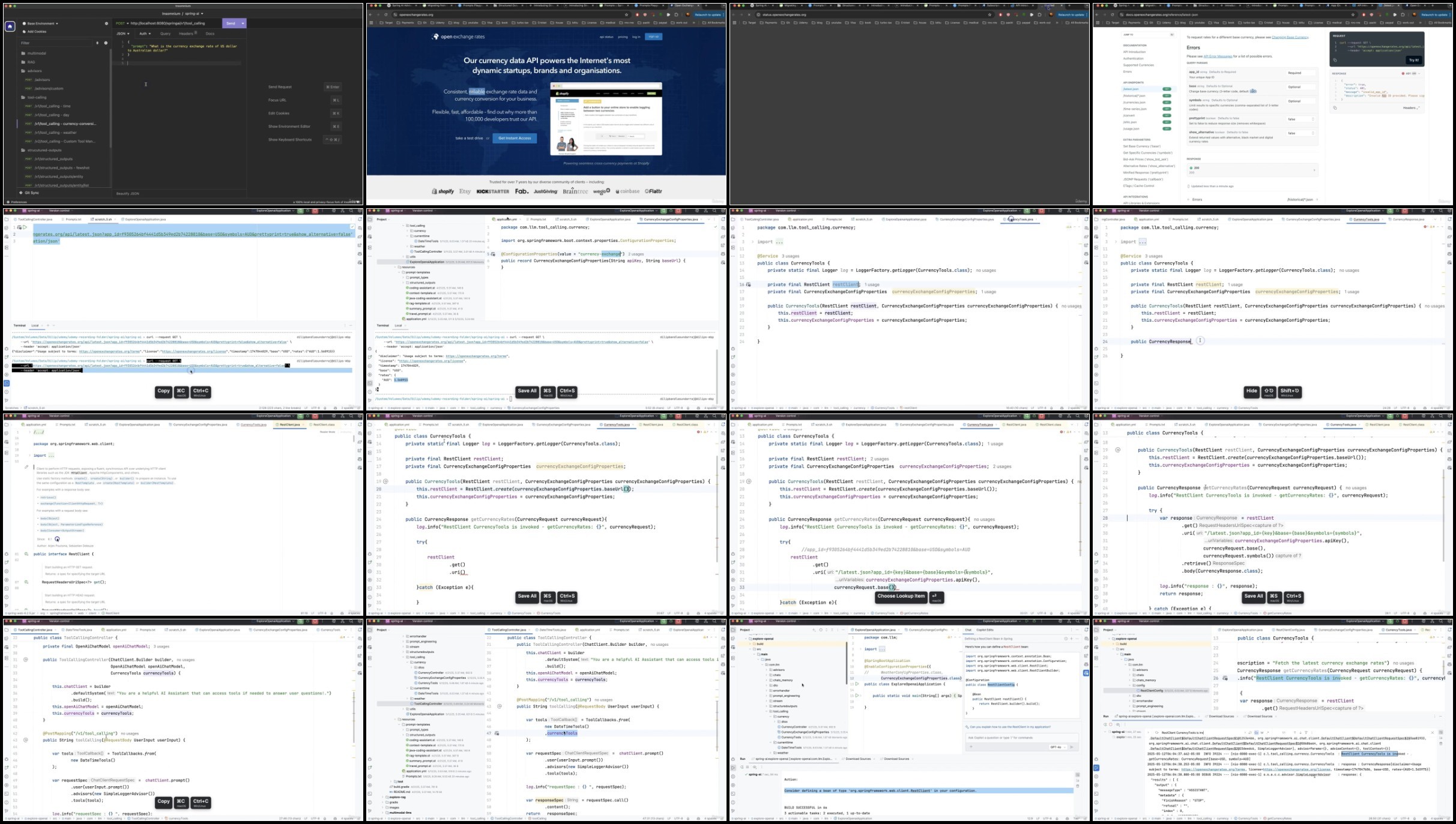
Task: Stop the spring-ai process in the Run panel toolbar
Action: tap(1111, 724)
